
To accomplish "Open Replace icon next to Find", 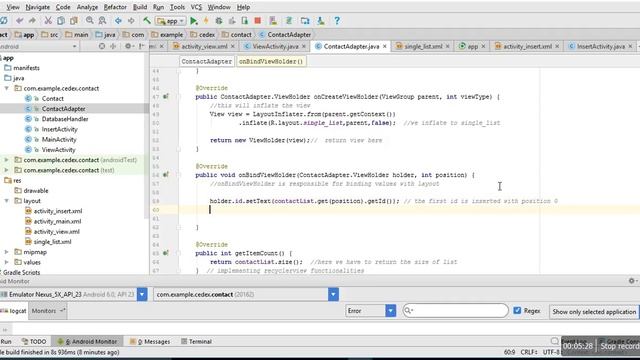I will coord(102,21).
